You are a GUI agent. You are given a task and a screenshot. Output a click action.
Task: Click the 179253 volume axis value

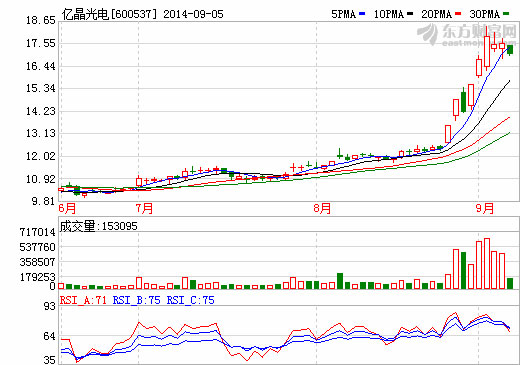37,277
